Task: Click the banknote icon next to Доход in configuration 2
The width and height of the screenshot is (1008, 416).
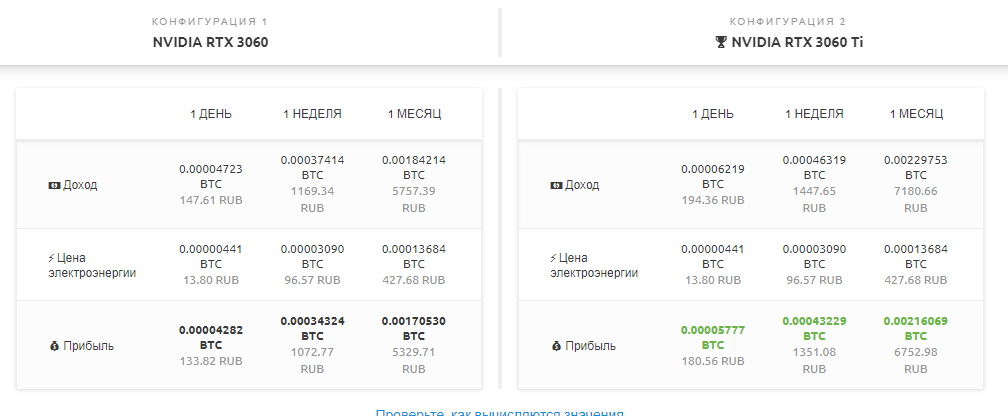Action: pos(557,185)
